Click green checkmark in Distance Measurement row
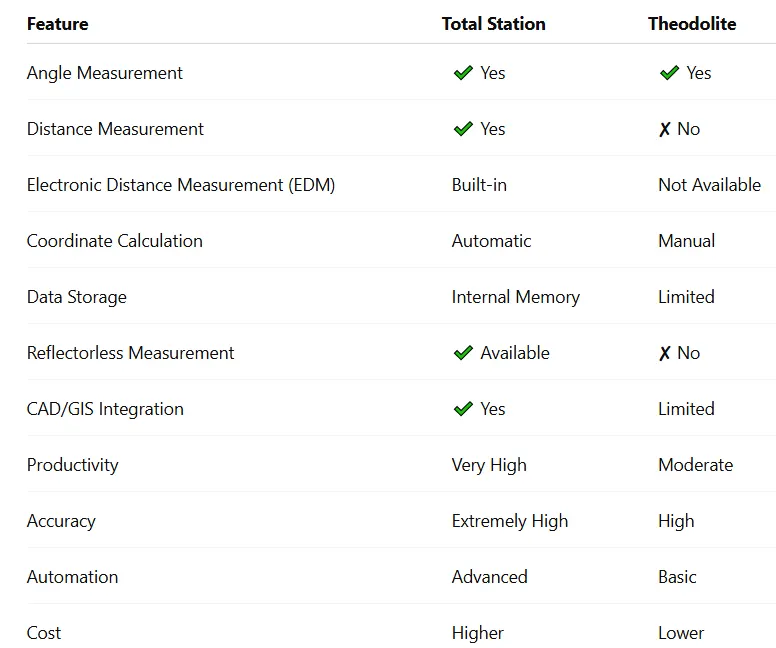 [x=463, y=129]
